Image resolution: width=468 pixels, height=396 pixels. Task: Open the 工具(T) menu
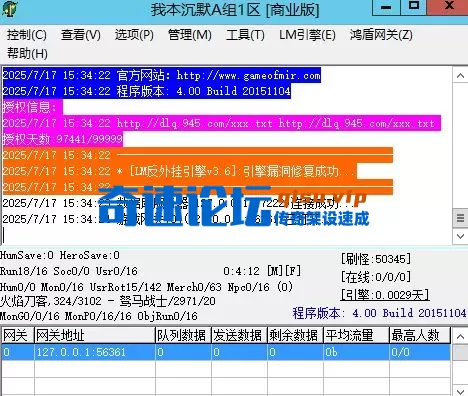click(245, 35)
